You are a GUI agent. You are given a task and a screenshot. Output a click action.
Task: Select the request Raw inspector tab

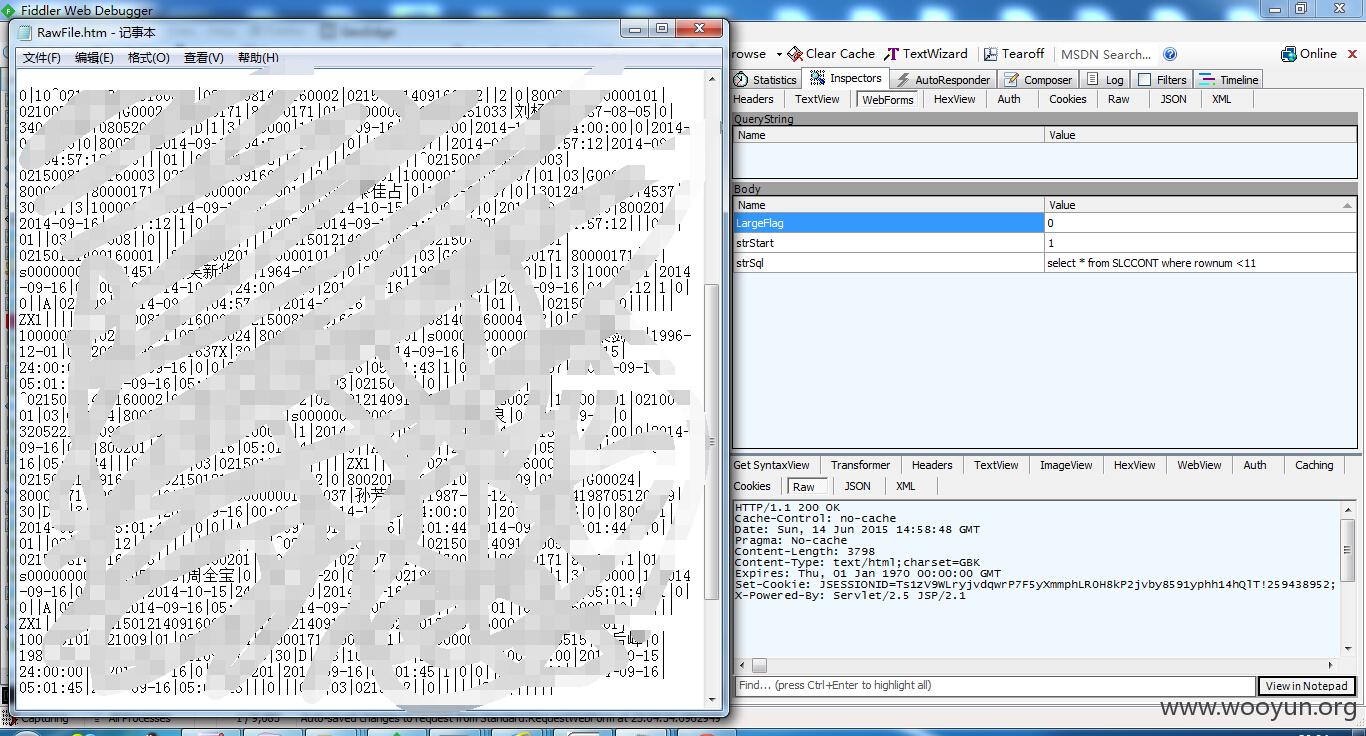pyautogui.click(x=1118, y=99)
